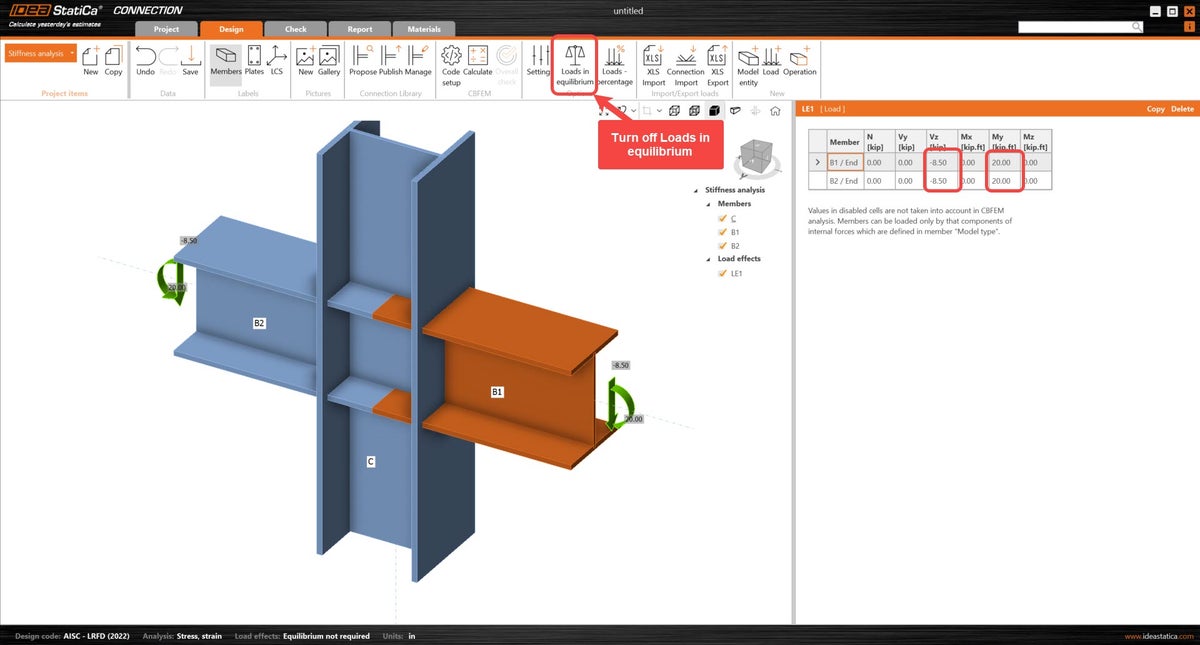1200x645 pixels.
Task: Uncheck the B1 member checkbox
Action: [x=723, y=231]
